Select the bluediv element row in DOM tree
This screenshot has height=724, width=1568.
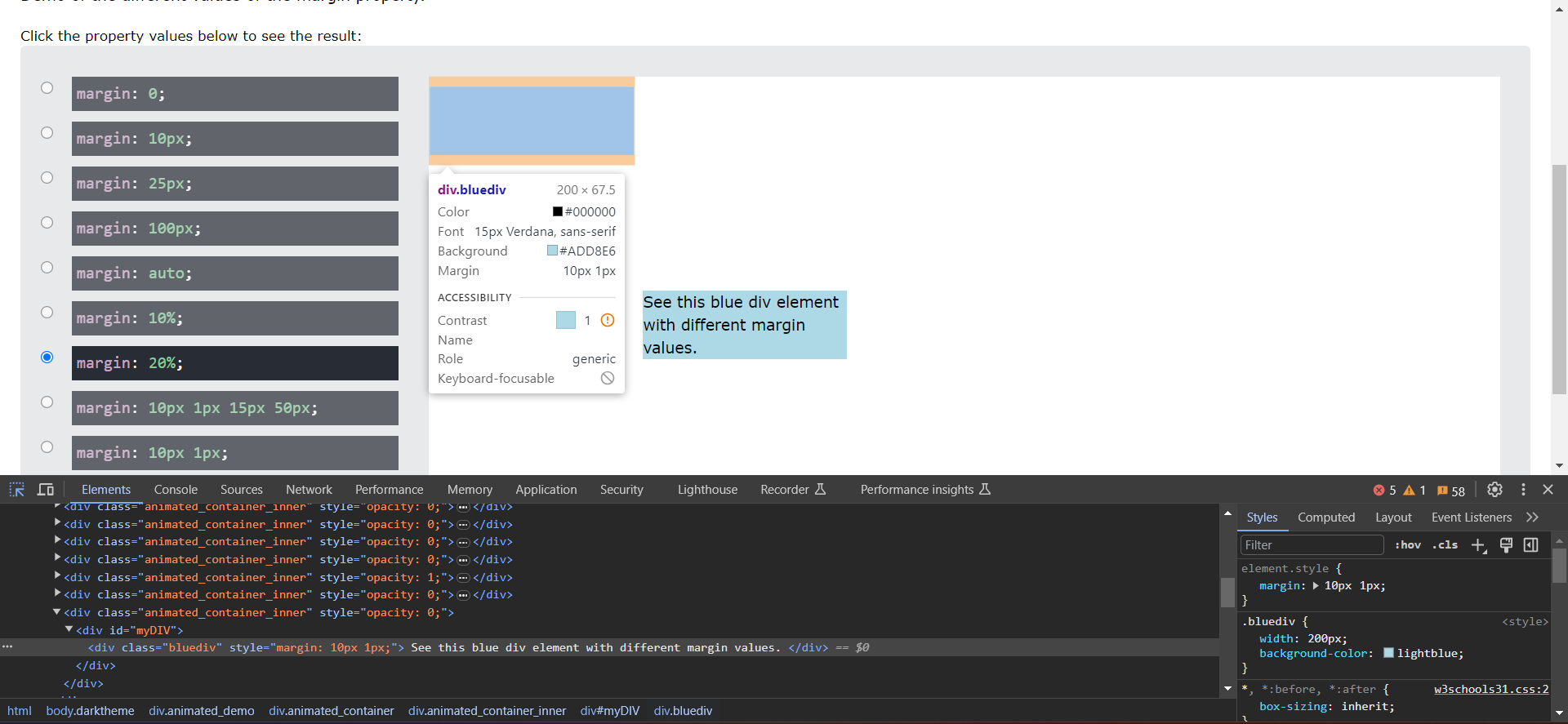(x=609, y=647)
